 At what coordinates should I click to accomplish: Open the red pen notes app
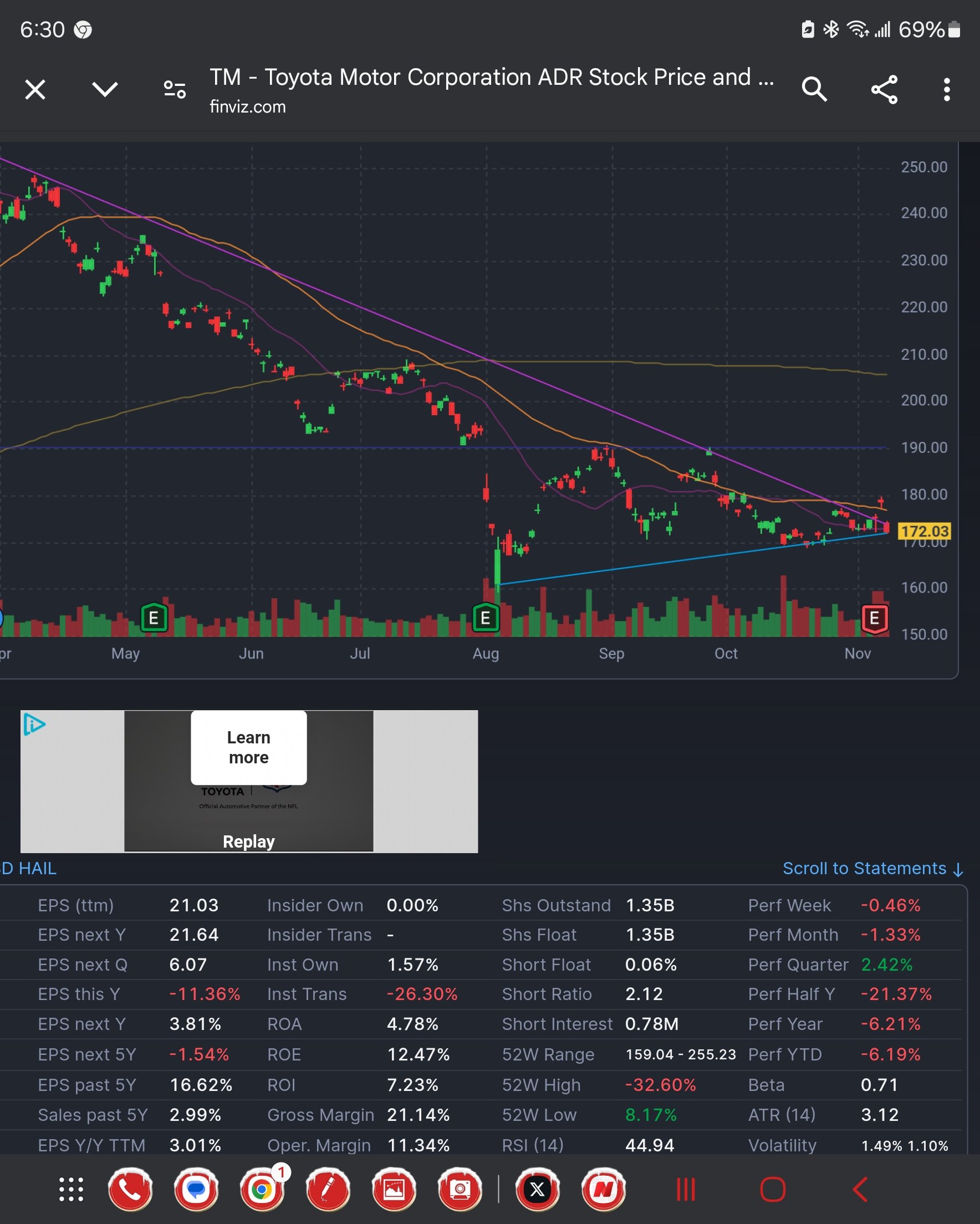coord(328,1190)
